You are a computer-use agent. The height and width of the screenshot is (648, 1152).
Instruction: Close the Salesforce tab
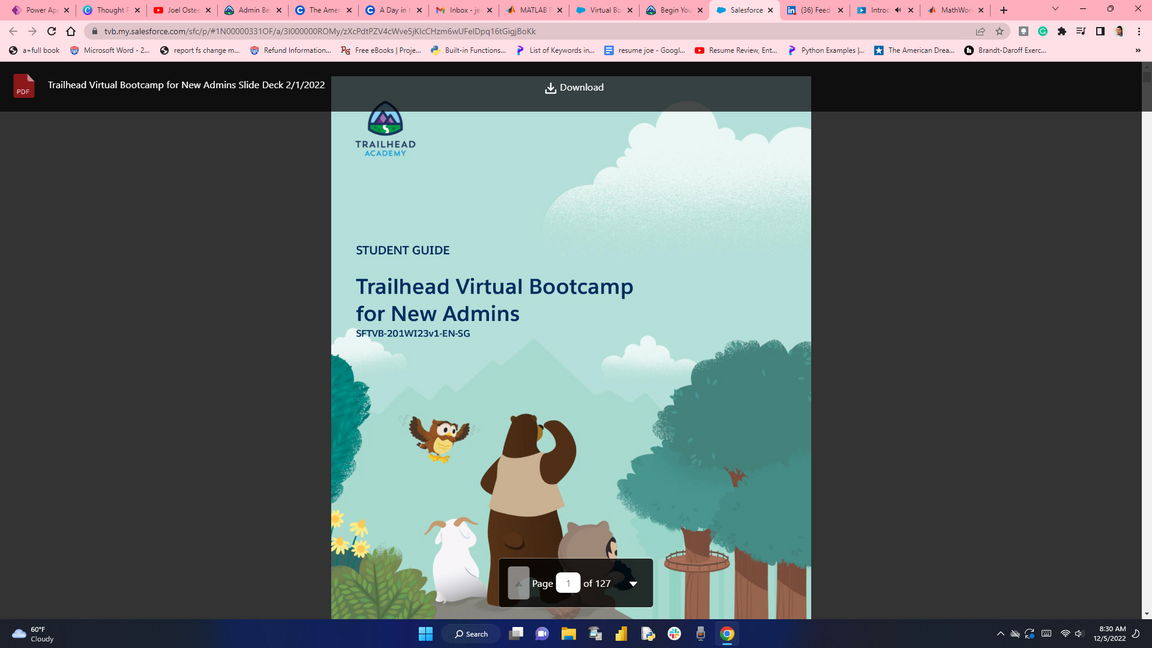pyautogui.click(x=770, y=10)
